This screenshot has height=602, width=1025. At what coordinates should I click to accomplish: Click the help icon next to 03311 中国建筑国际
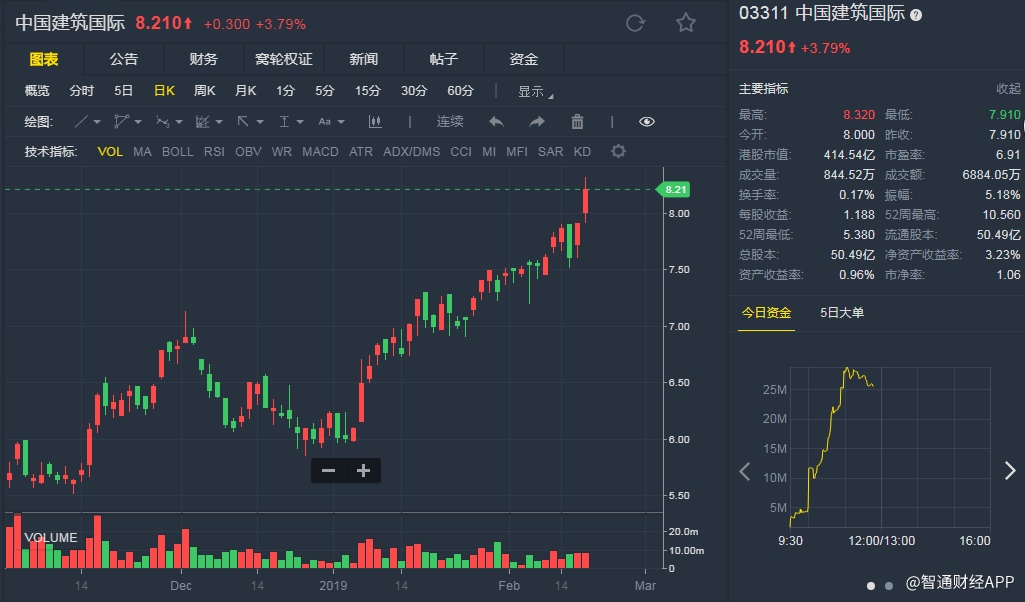pyautogui.click(x=916, y=15)
